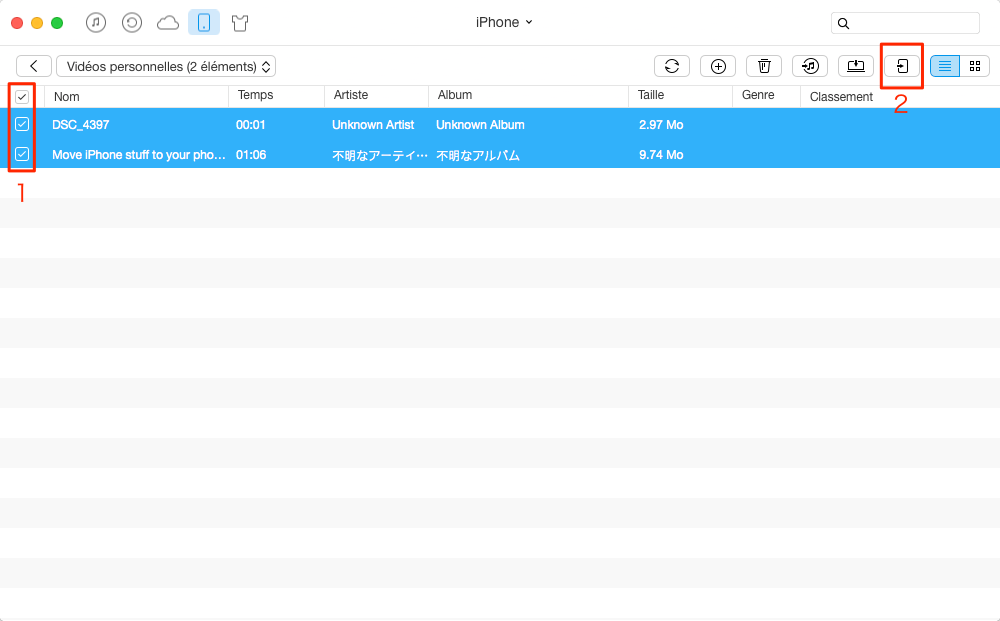Open the iTunes library music icon
The width and height of the screenshot is (1000, 621).
[x=96, y=23]
